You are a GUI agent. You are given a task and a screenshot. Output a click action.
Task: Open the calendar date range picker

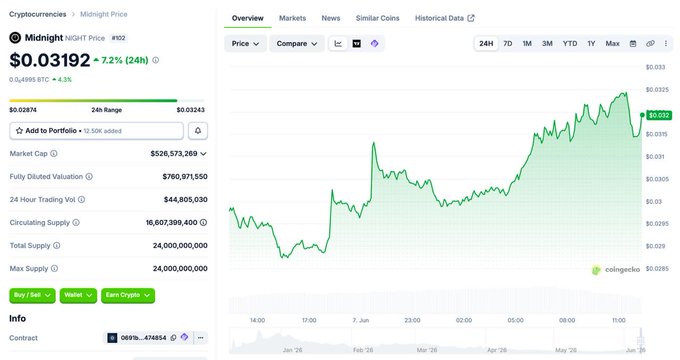(x=633, y=43)
